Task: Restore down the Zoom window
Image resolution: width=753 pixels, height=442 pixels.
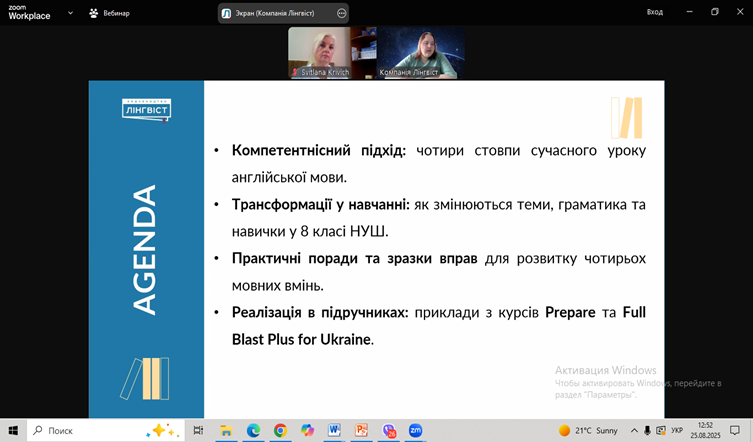Action: (715, 12)
